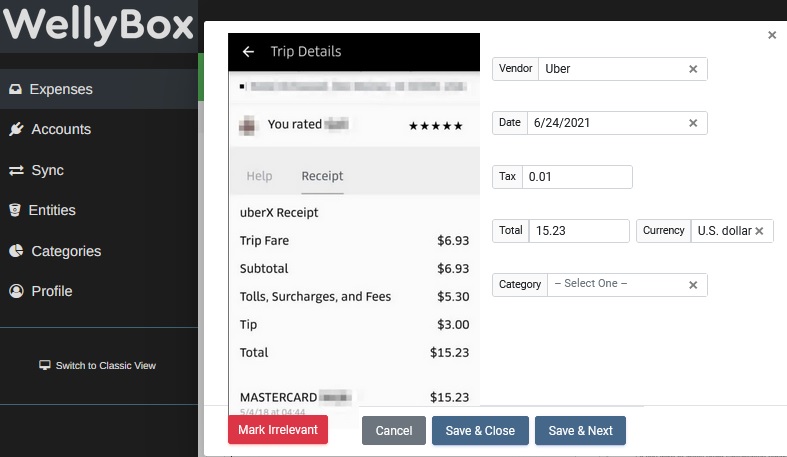The image size is (787, 457).
Task: Click the Switch to Classic View link
Action: tap(98, 365)
